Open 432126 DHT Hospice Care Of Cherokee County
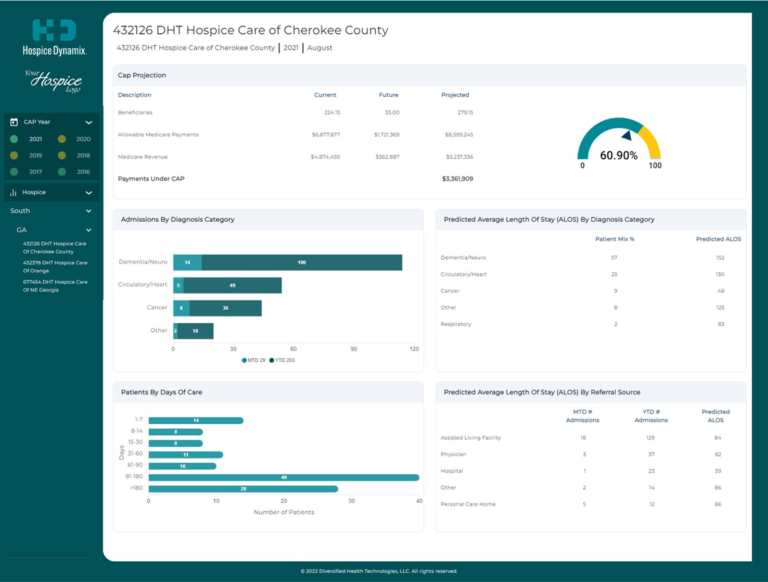This screenshot has height=582, width=768. pyautogui.click(x=54, y=247)
